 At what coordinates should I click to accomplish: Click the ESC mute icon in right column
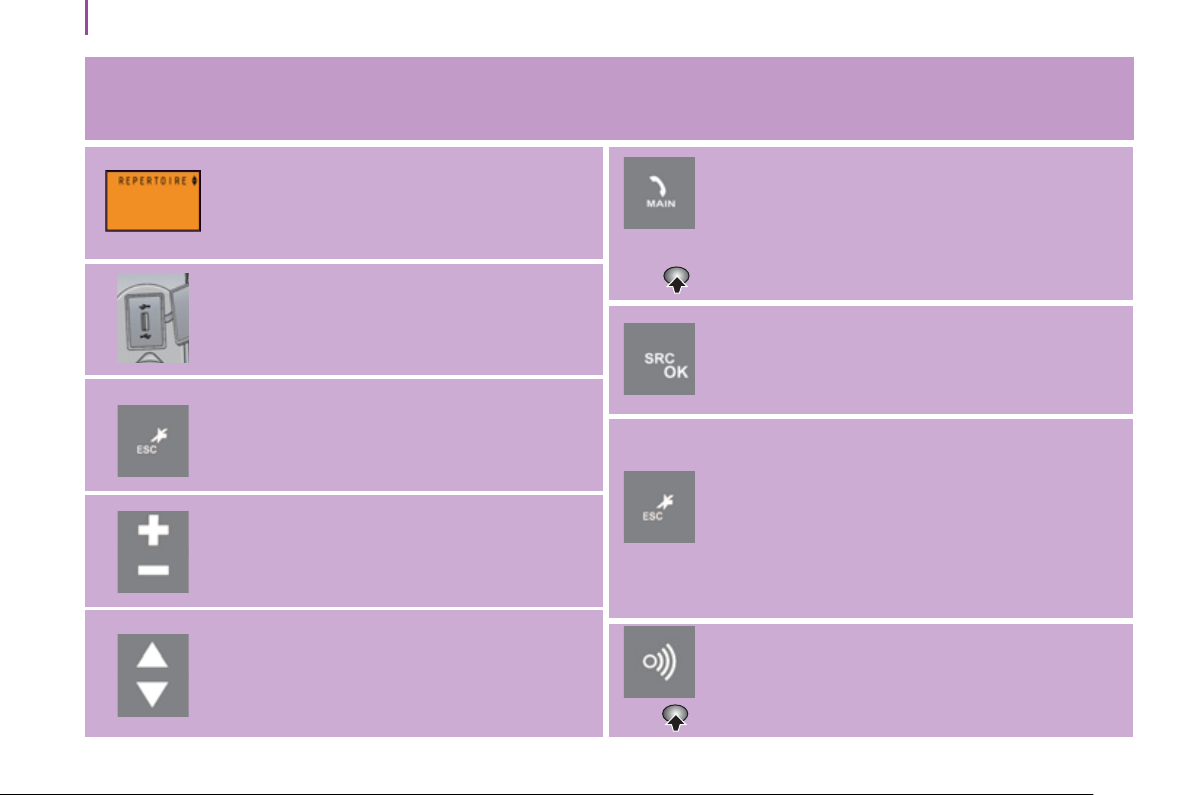(x=659, y=507)
